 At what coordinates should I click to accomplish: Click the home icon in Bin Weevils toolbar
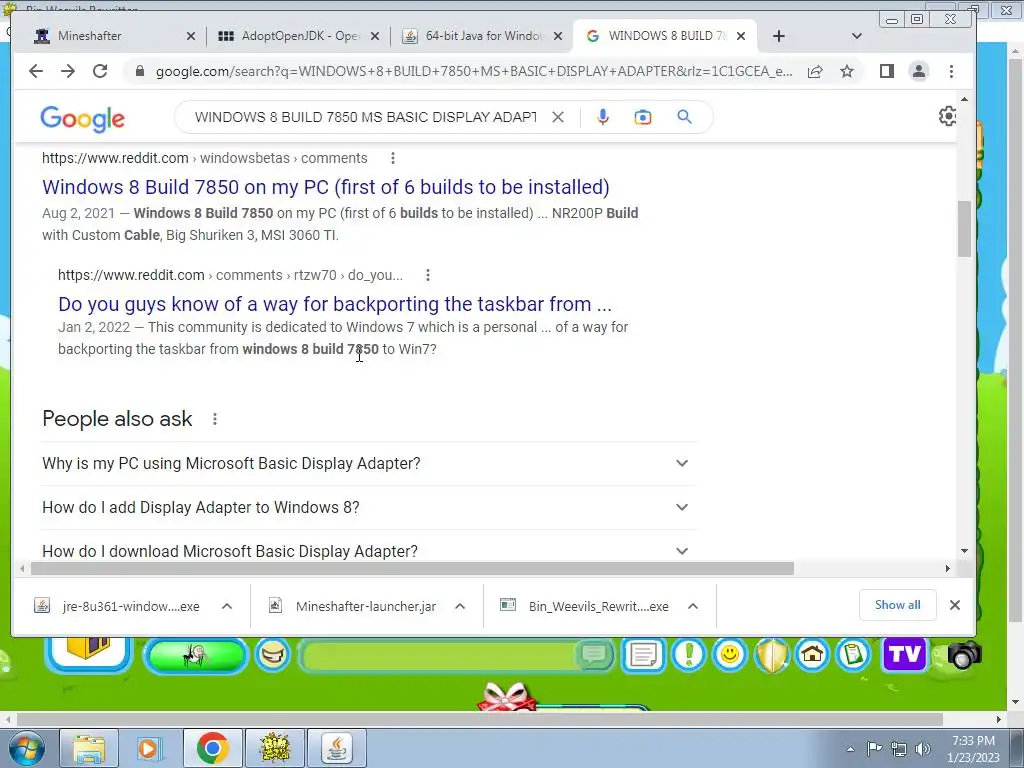click(812, 654)
